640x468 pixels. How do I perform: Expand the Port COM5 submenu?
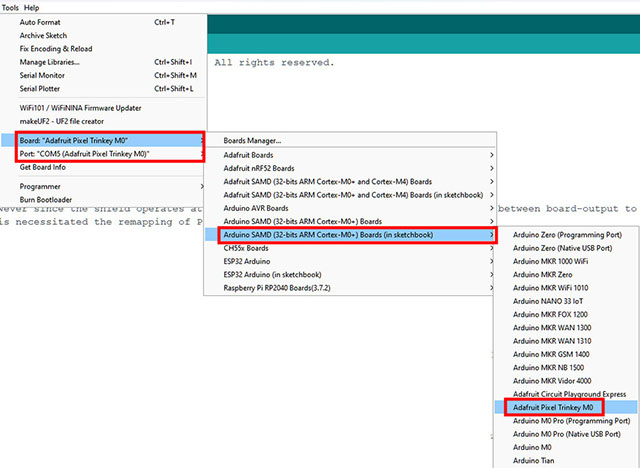coord(85,154)
